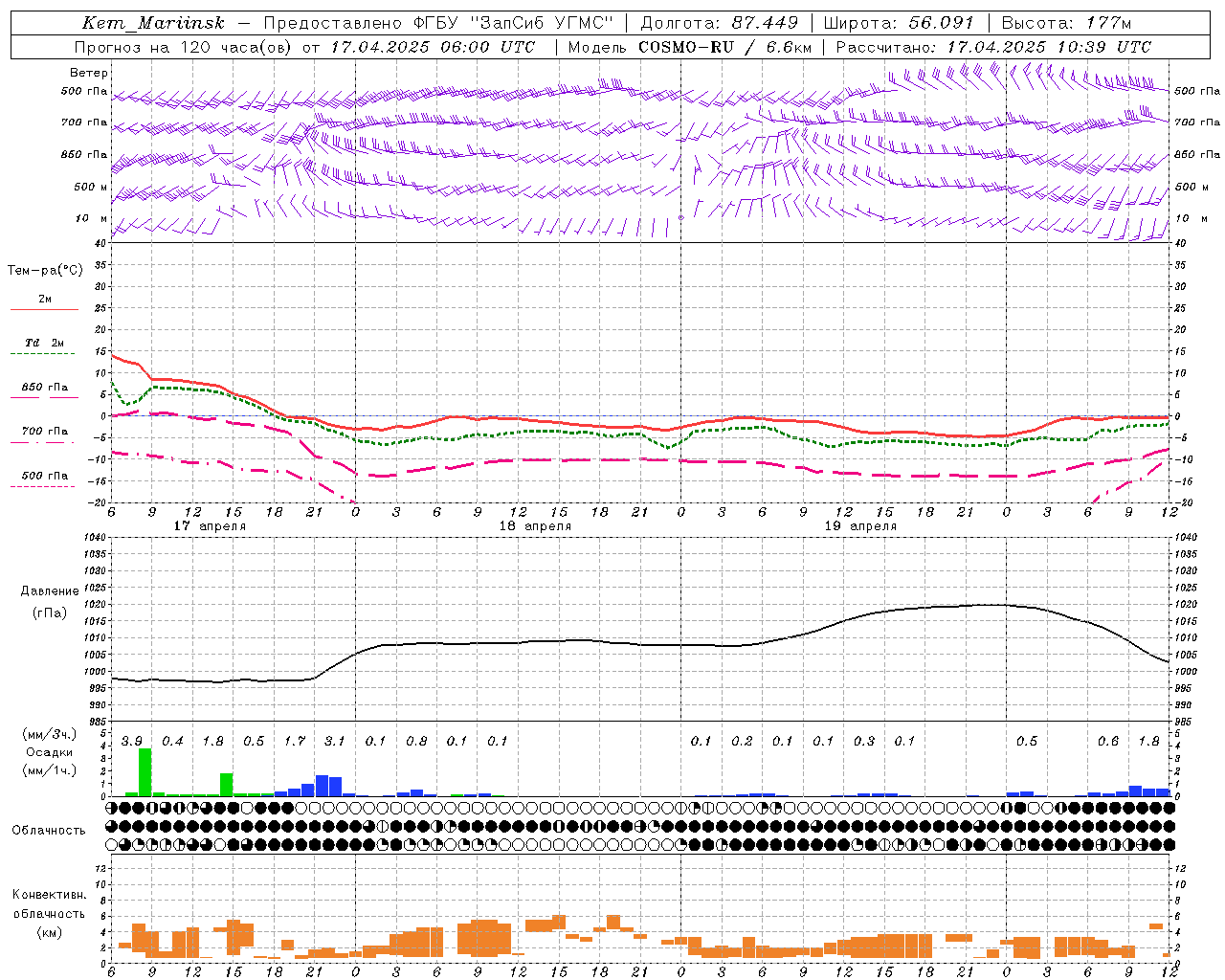The width and height of the screenshot is (1225, 980).
Task: Click the '0.2' three-hour precipitation value
Action: pos(742,742)
